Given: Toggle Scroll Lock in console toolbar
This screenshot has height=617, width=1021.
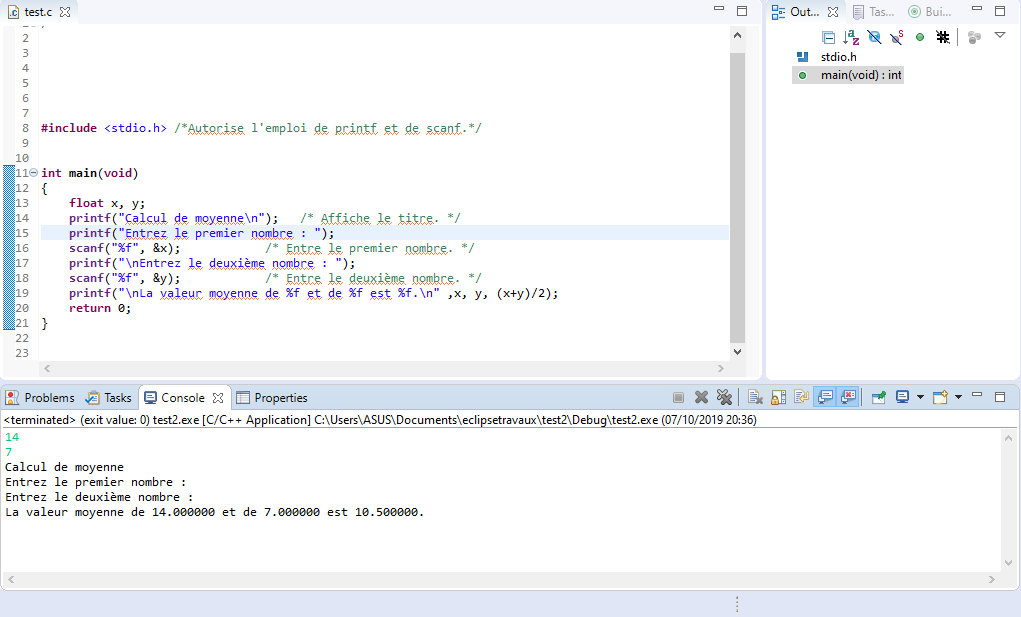Looking at the screenshot, I should [778, 397].
